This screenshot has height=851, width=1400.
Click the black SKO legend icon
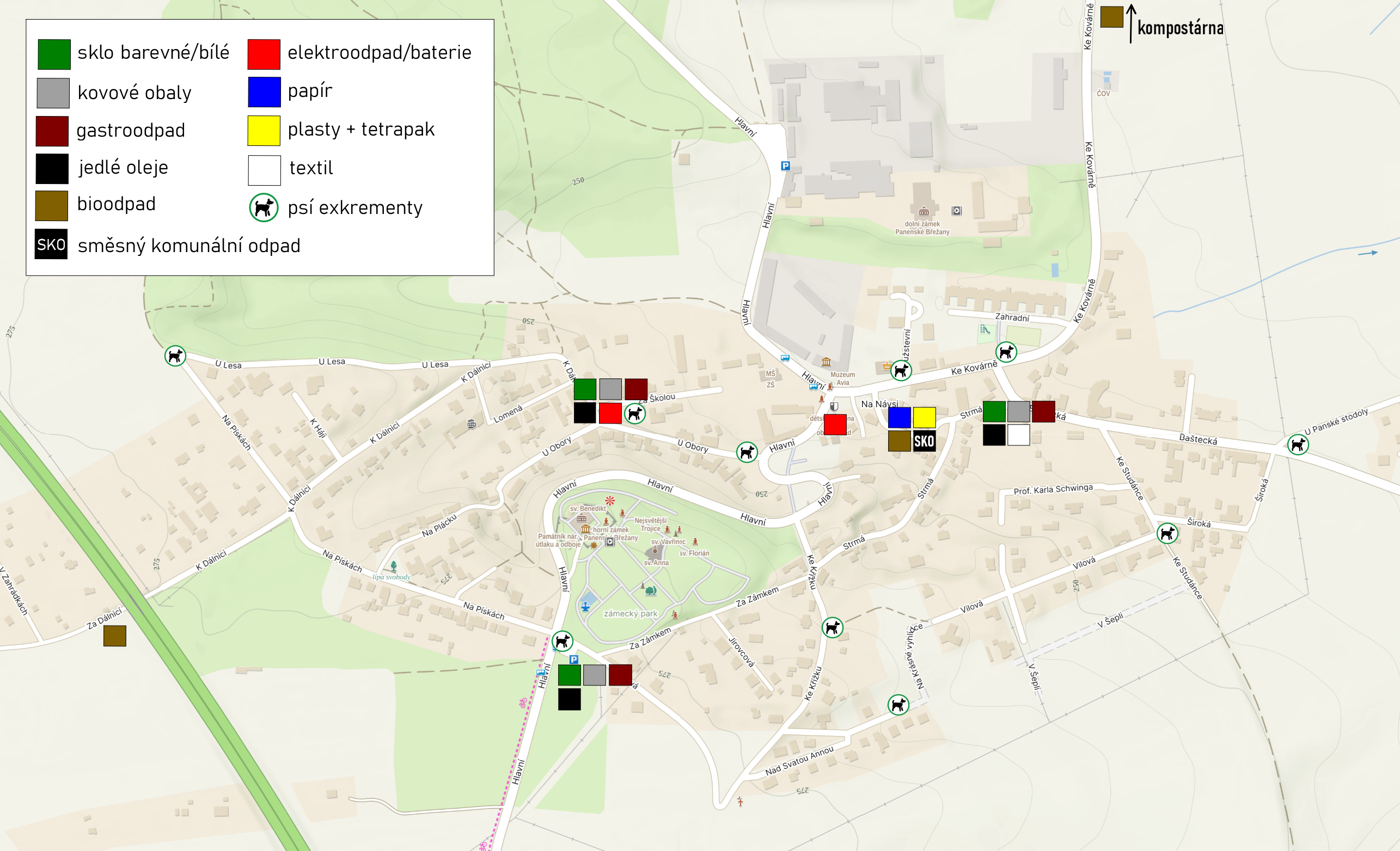click(x=51, y=244)
